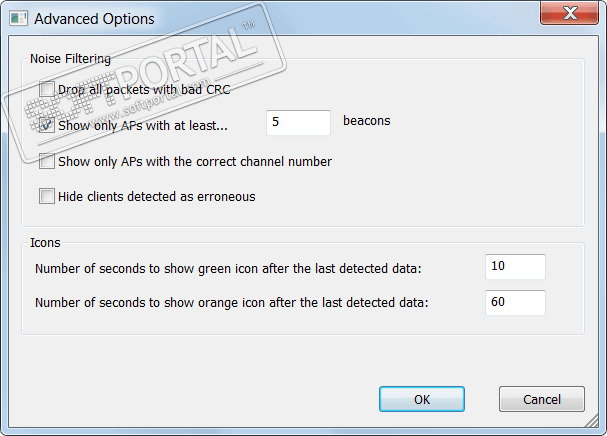Click 'Show only APs with the correct channel number' text
Viewport: 607px width, 436px height.
195,161
